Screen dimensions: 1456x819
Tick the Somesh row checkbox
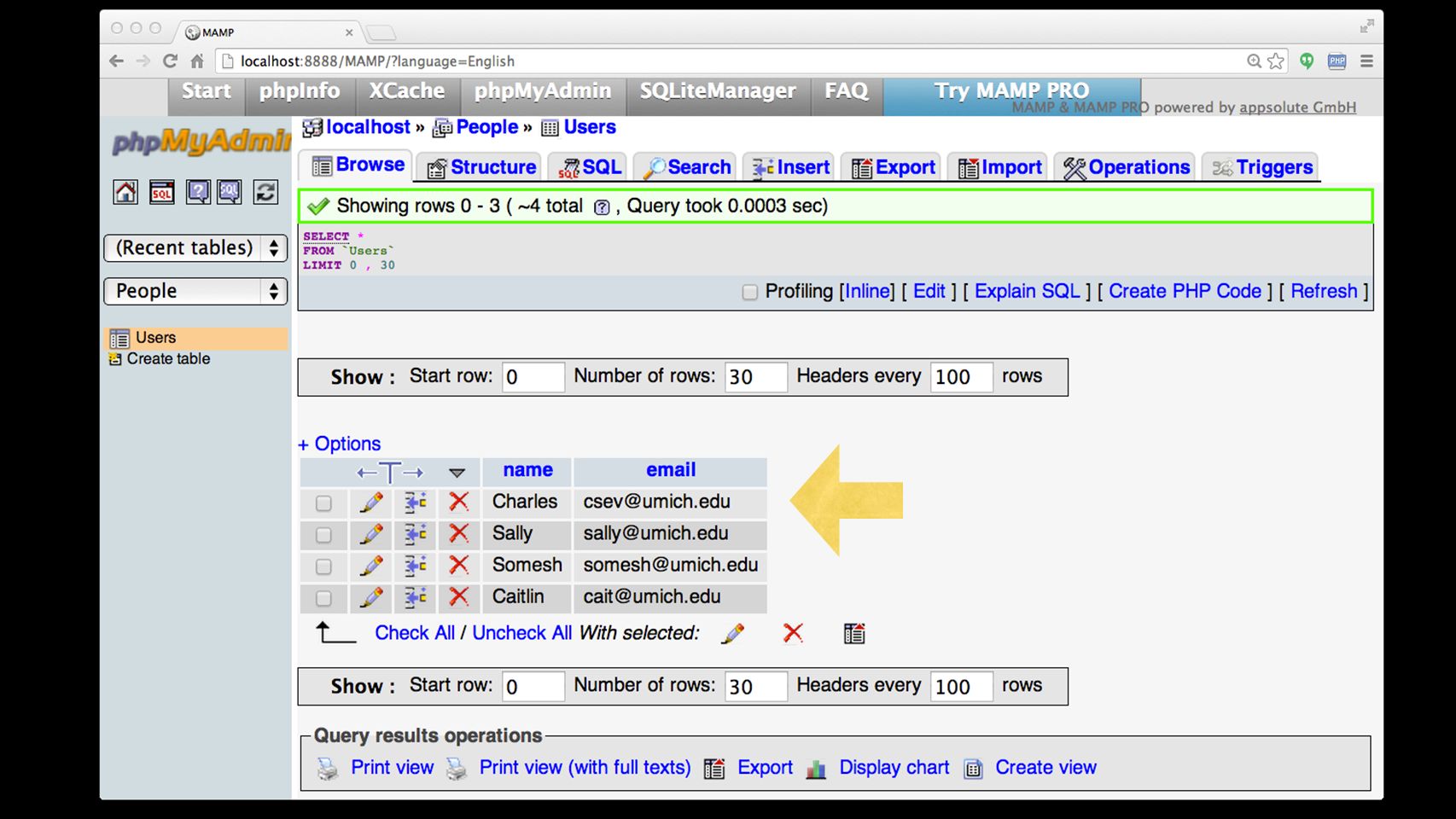(x=323, y=566)
